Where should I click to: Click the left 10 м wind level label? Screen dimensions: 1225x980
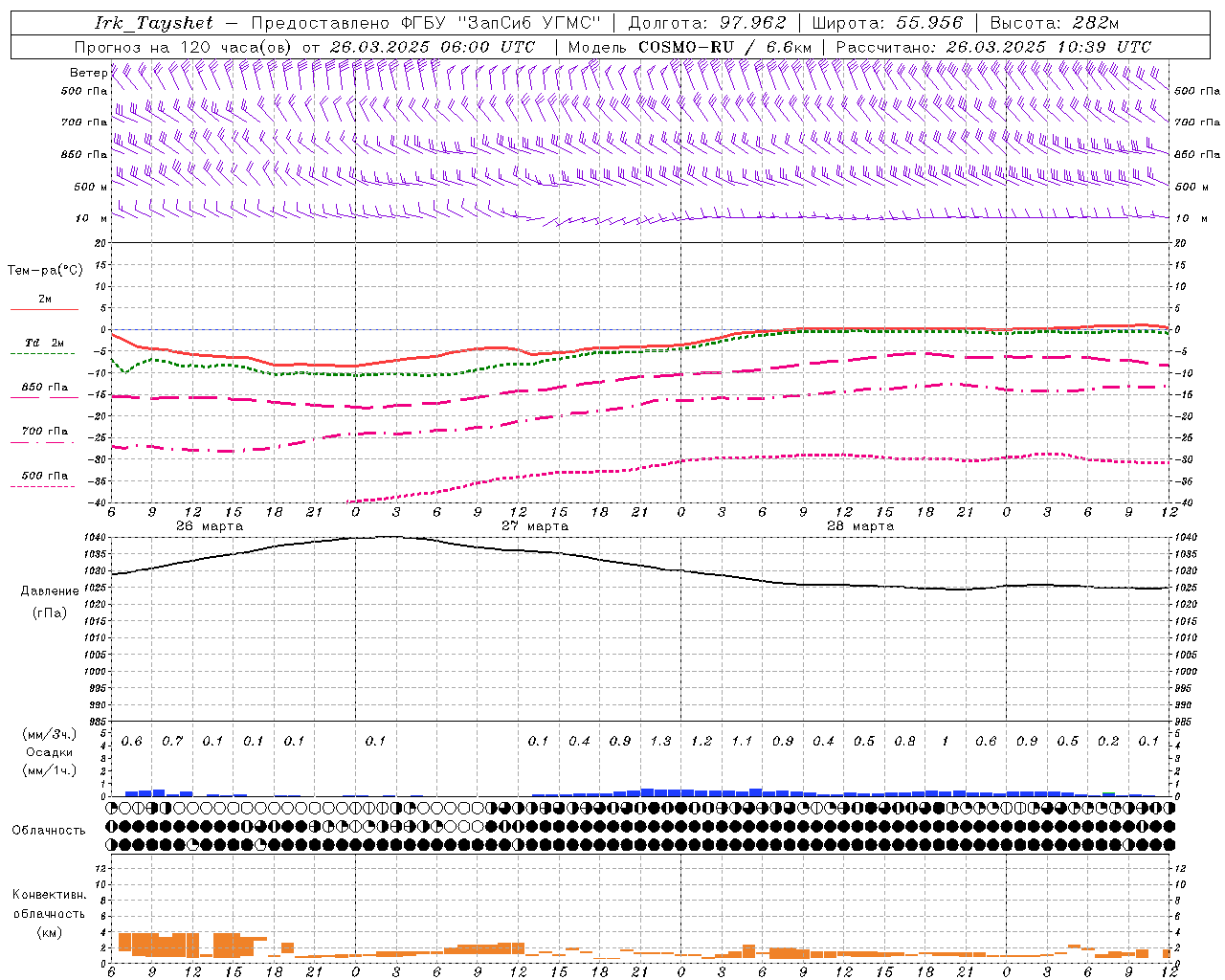click(x=92, y=218)
